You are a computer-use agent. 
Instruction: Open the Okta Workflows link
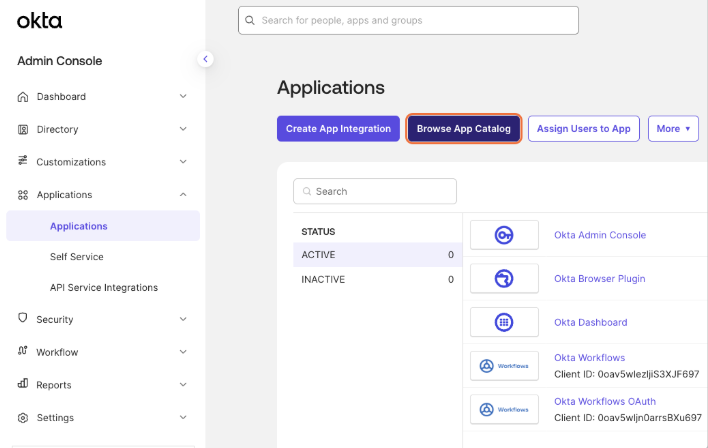point(590,358)
